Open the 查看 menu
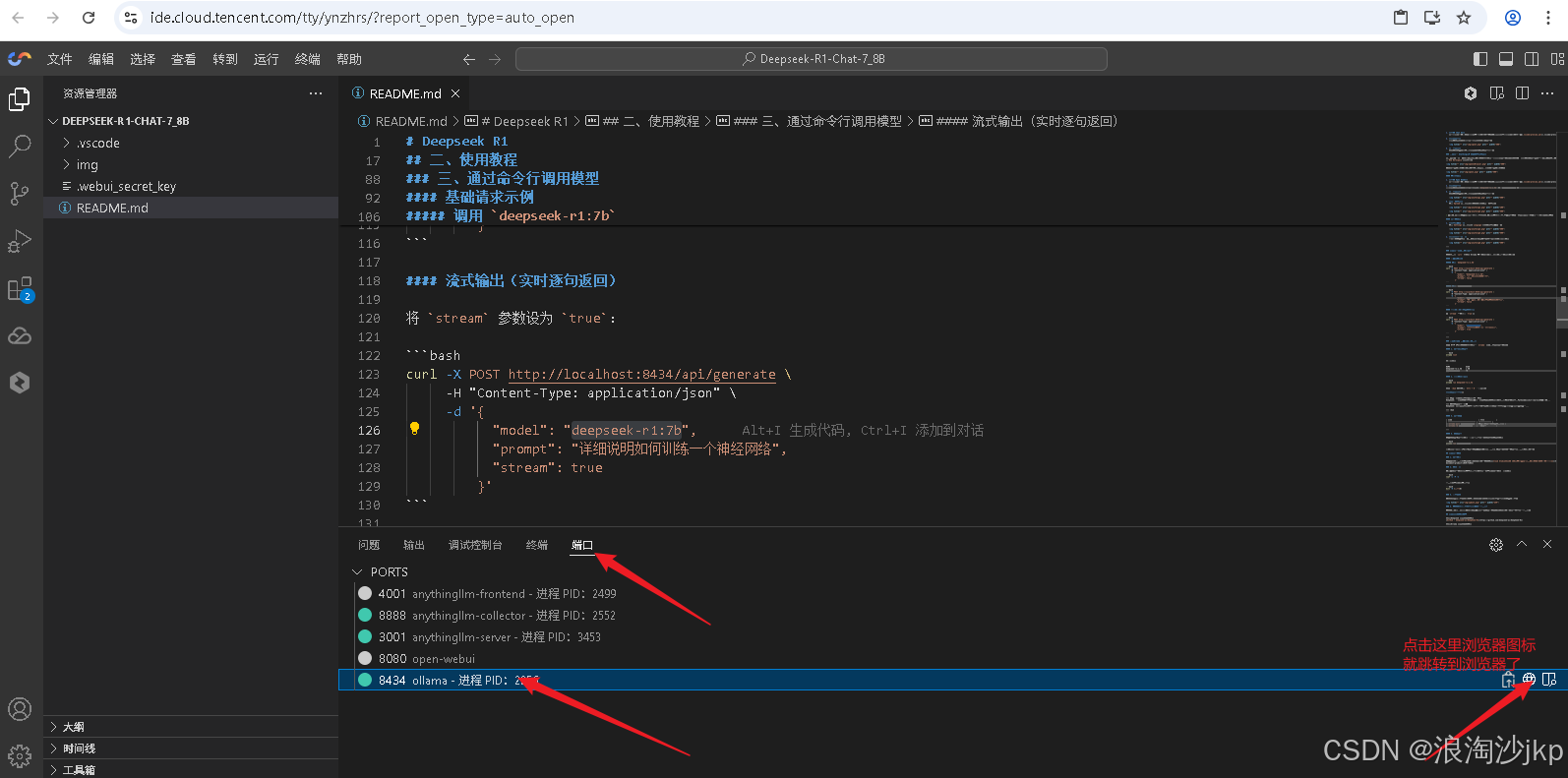Screen dimensions: 1568x778 point(184,59)
